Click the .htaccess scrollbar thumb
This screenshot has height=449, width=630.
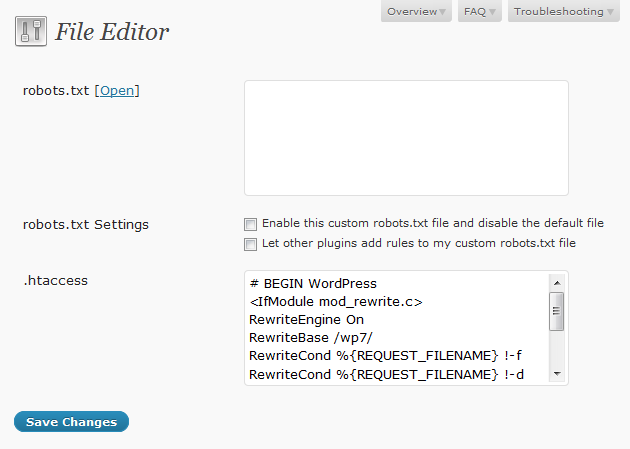click(557, 310)
